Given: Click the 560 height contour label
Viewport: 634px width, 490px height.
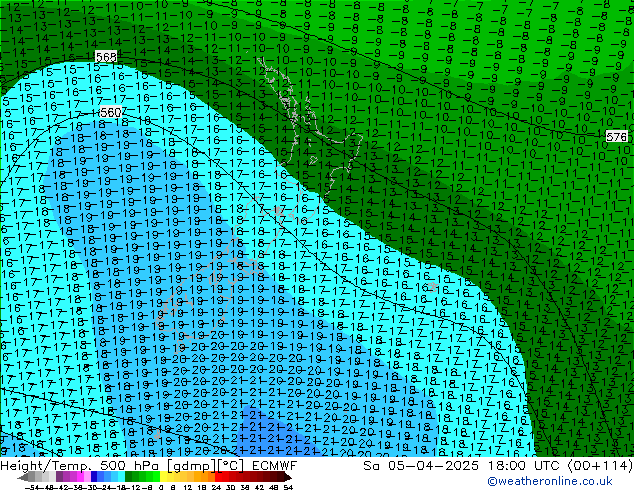Looking at the screenshot, I should point(110,112).
